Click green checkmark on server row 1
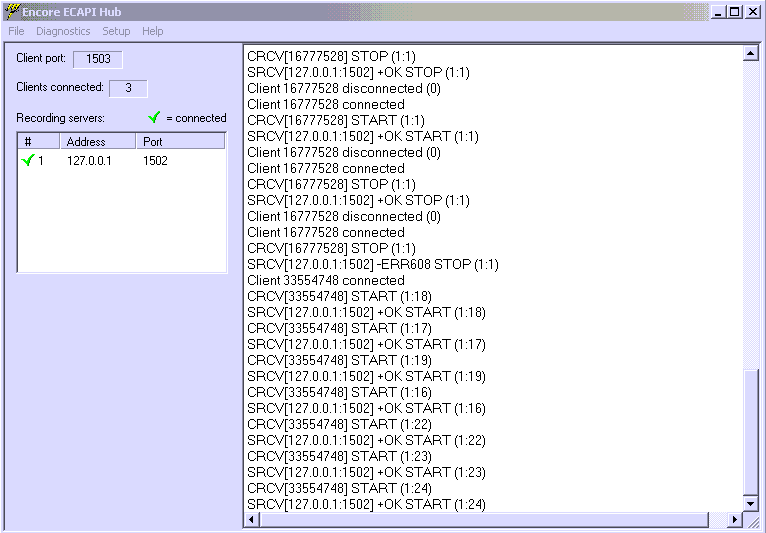The image size is (766, 533). 28,160
